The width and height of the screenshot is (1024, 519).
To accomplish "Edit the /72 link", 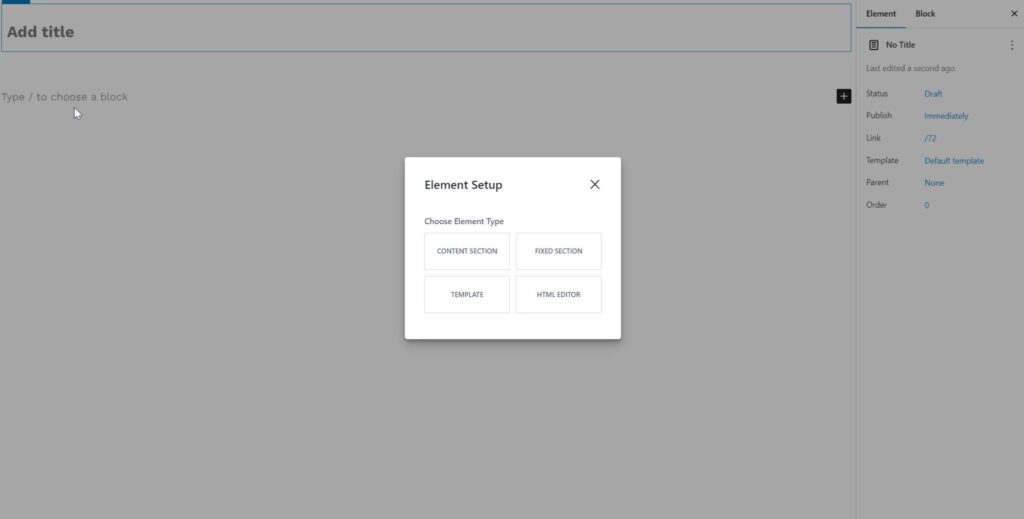I will [x=930, y=139].
